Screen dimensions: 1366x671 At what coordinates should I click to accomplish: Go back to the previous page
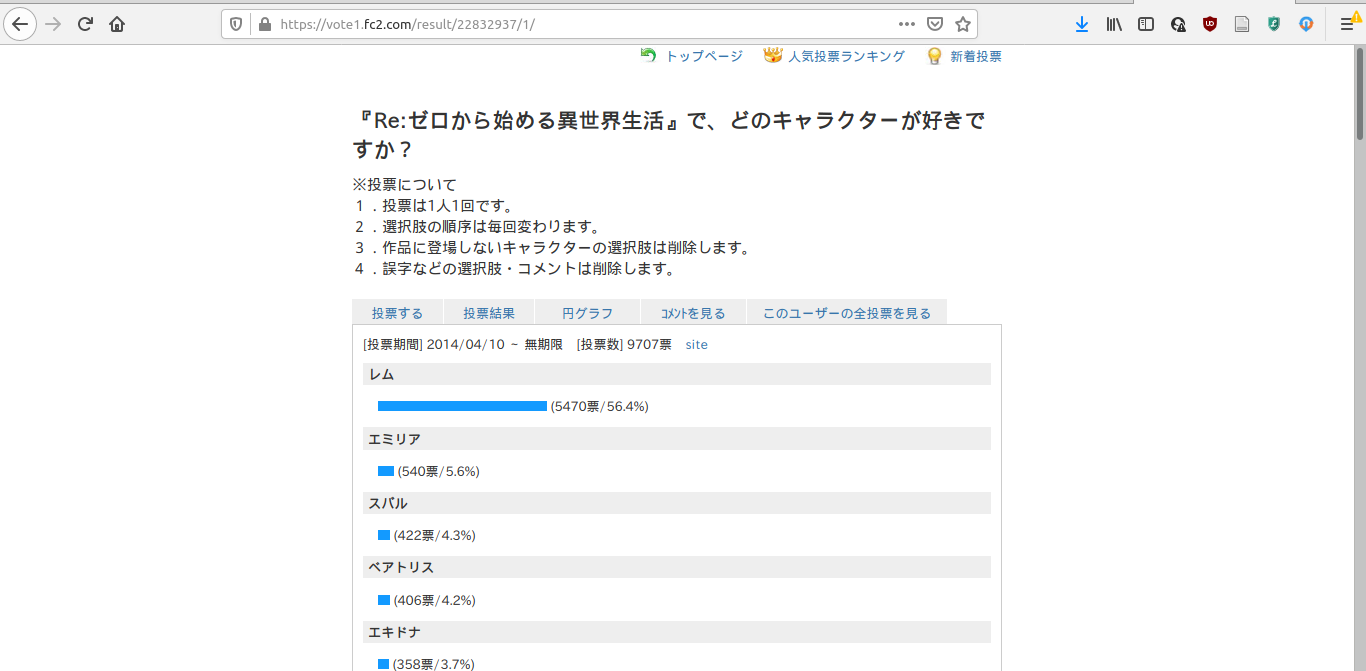tap(20, 24)
